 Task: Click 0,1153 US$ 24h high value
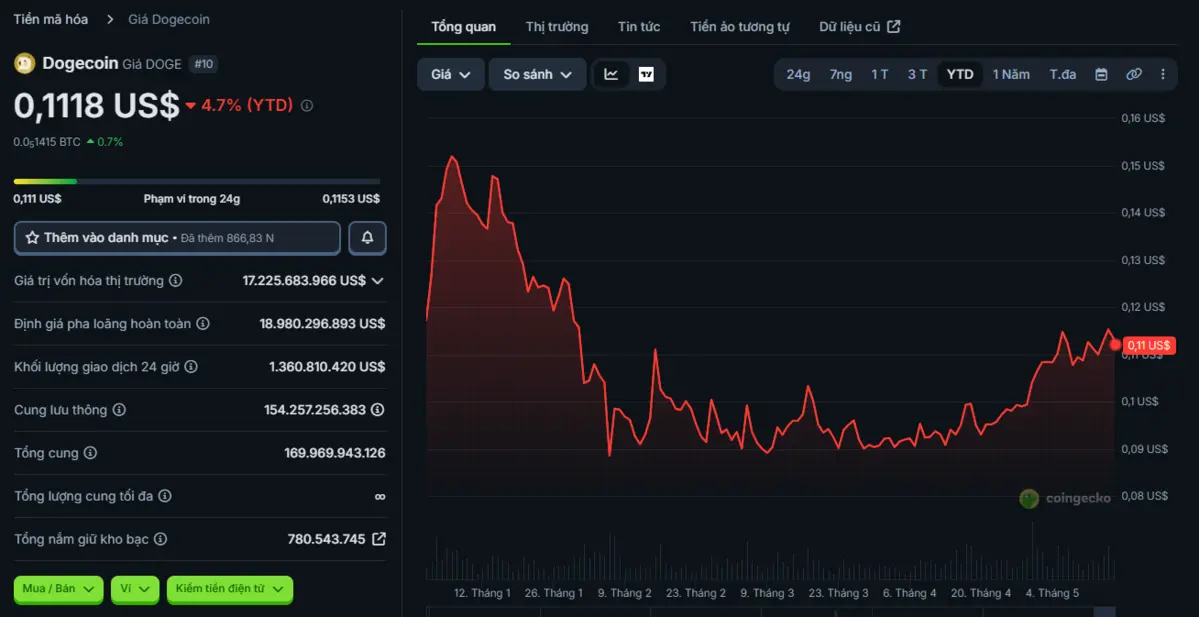(x=351, y=199)
